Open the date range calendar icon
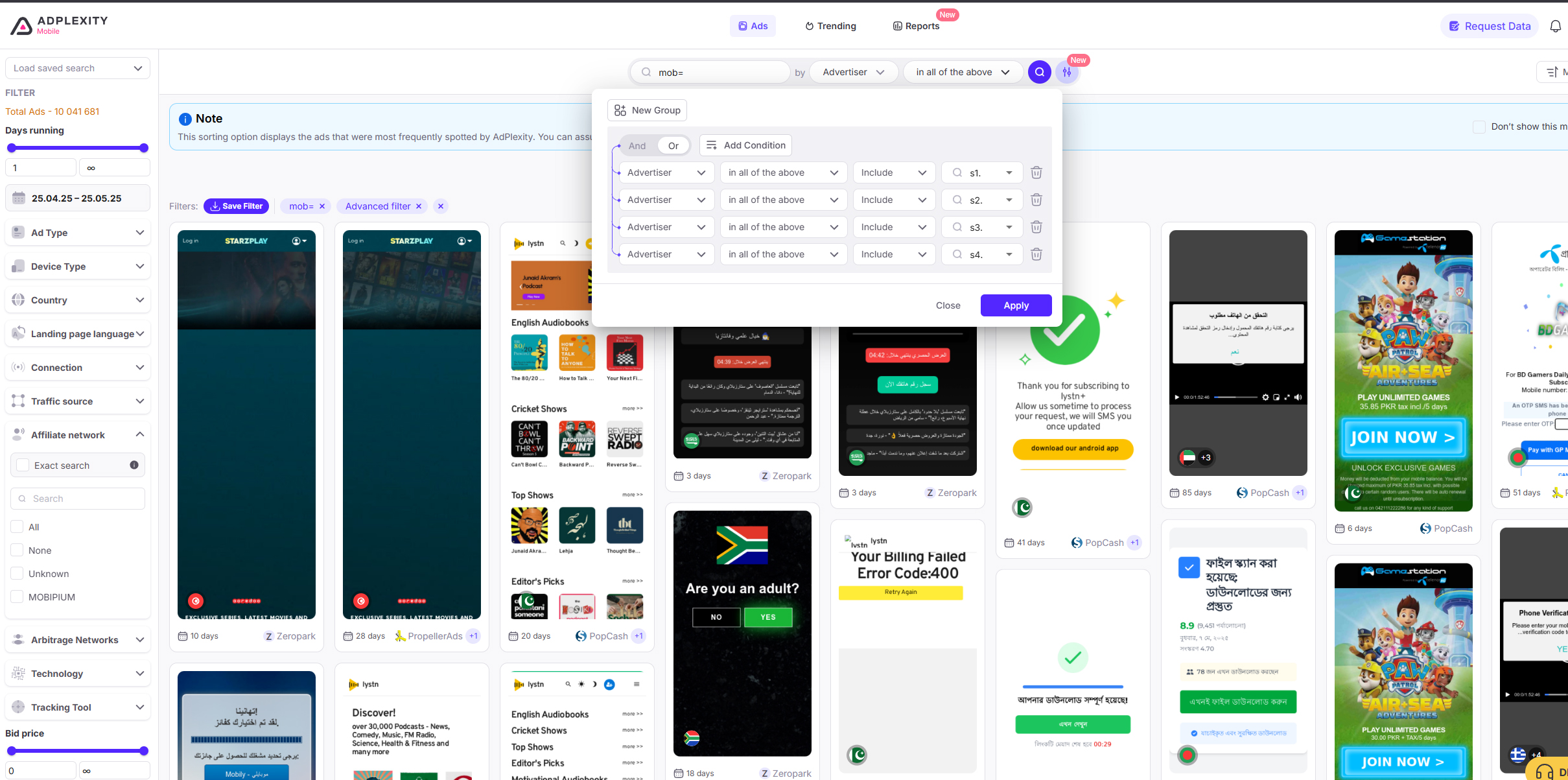Screen dimensions: 1568x780 [19, 198]
